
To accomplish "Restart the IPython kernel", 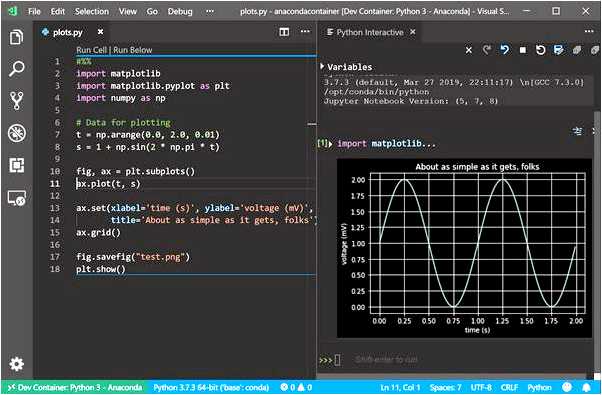I will pyautogui.click(x=540, y=50).
